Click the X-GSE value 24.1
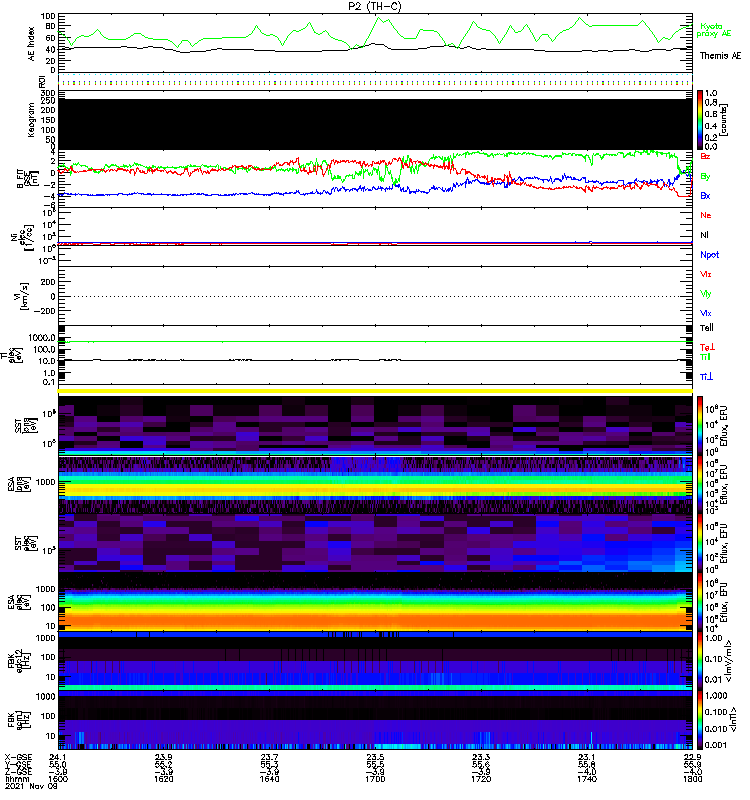This screenshot has height=800, width=750. (x=58, y=757)
